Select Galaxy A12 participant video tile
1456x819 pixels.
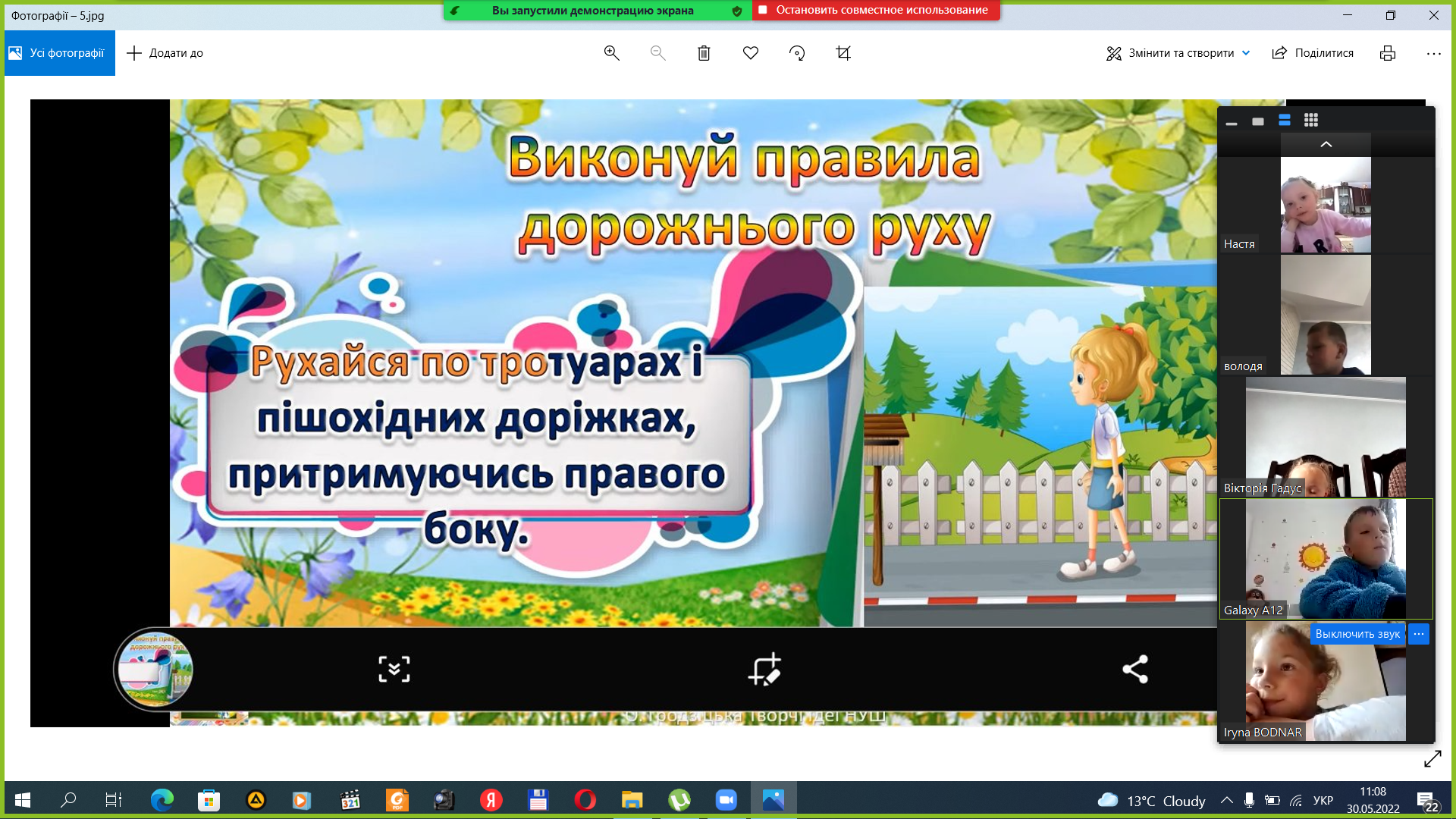coord(1326,559)
